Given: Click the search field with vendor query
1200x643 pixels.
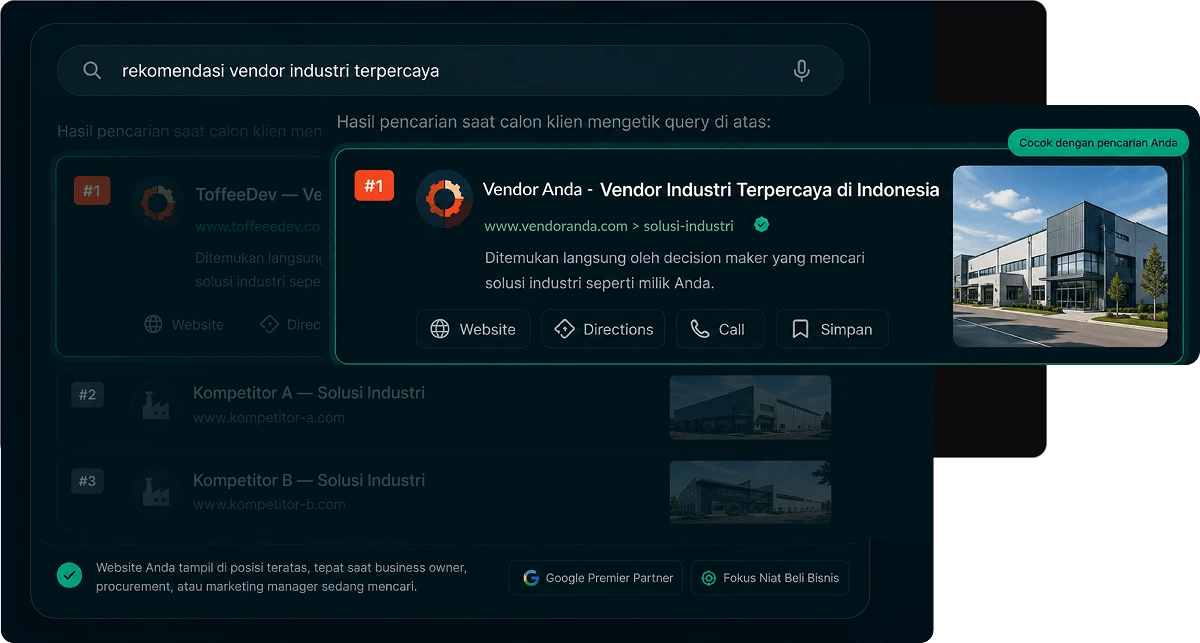Looking at the screenshot, I should point(450,71).
